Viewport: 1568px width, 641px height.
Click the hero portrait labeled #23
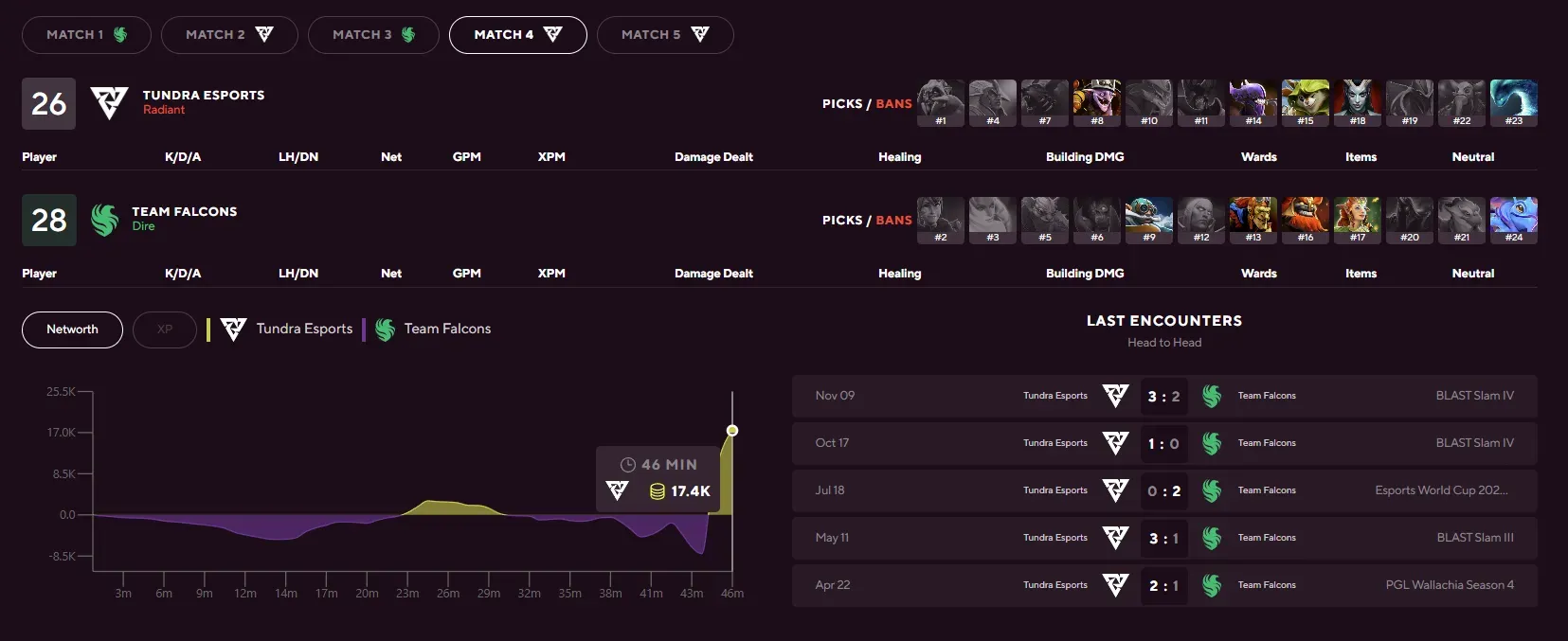pos(1513,102)
